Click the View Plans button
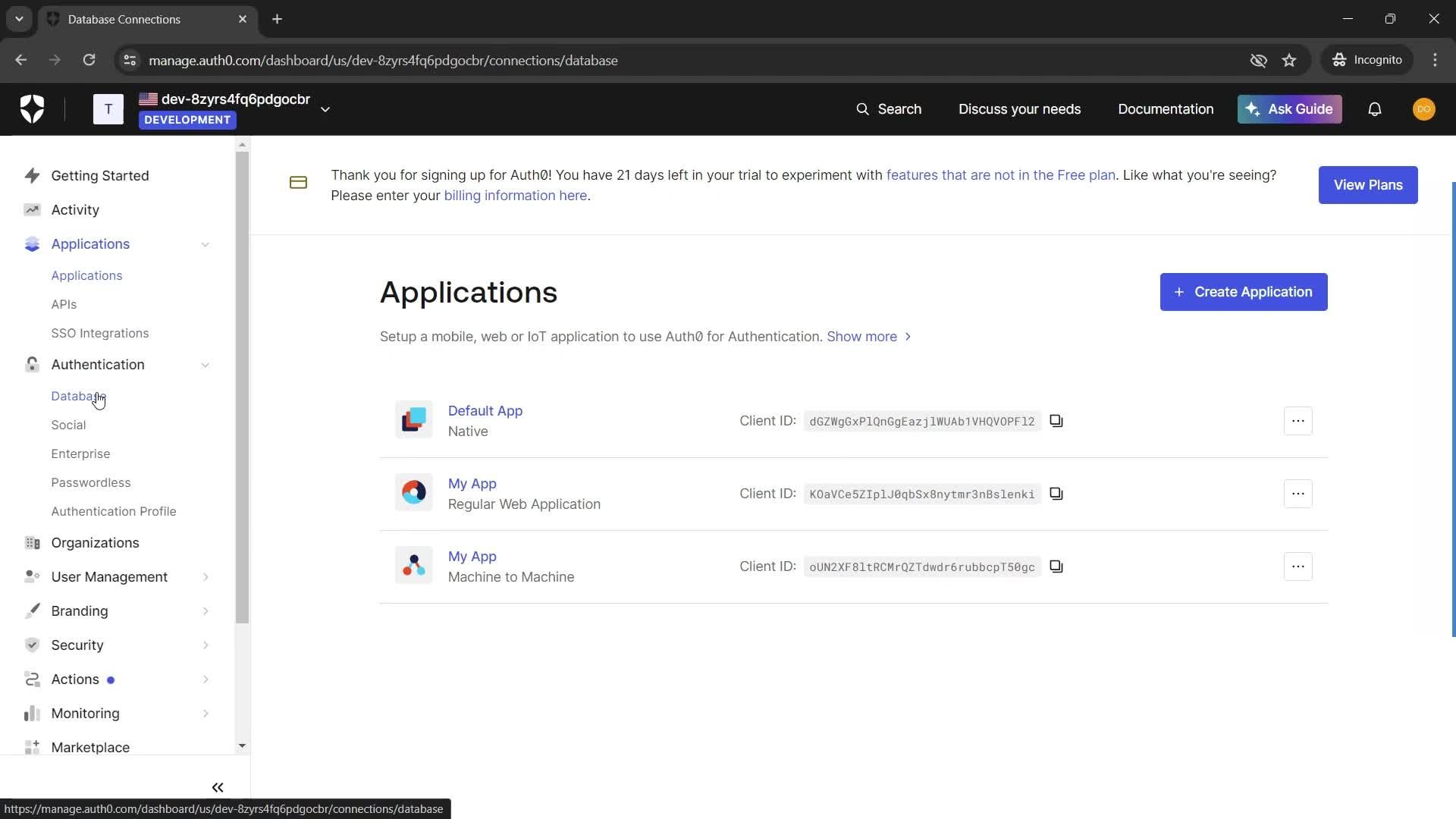 click(x=1367, y=185)
